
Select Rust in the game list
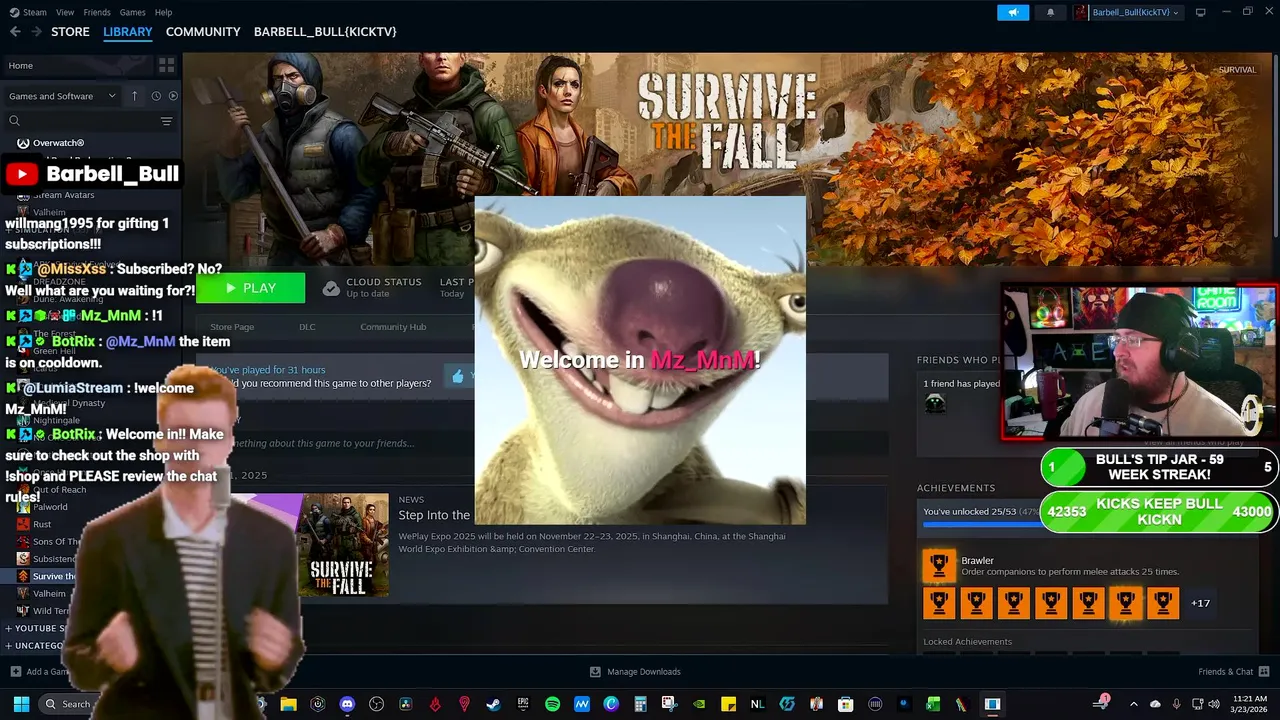(42, 524)
